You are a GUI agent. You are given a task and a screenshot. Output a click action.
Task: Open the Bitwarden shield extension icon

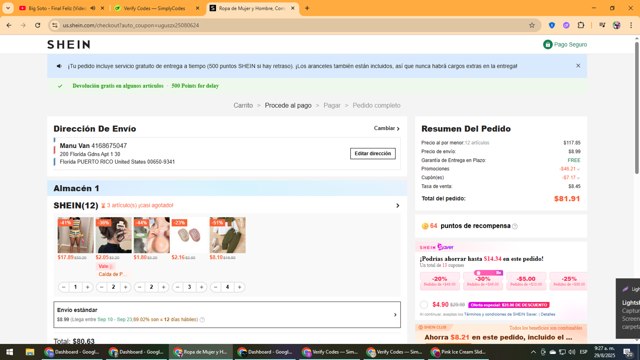[552, 25]
